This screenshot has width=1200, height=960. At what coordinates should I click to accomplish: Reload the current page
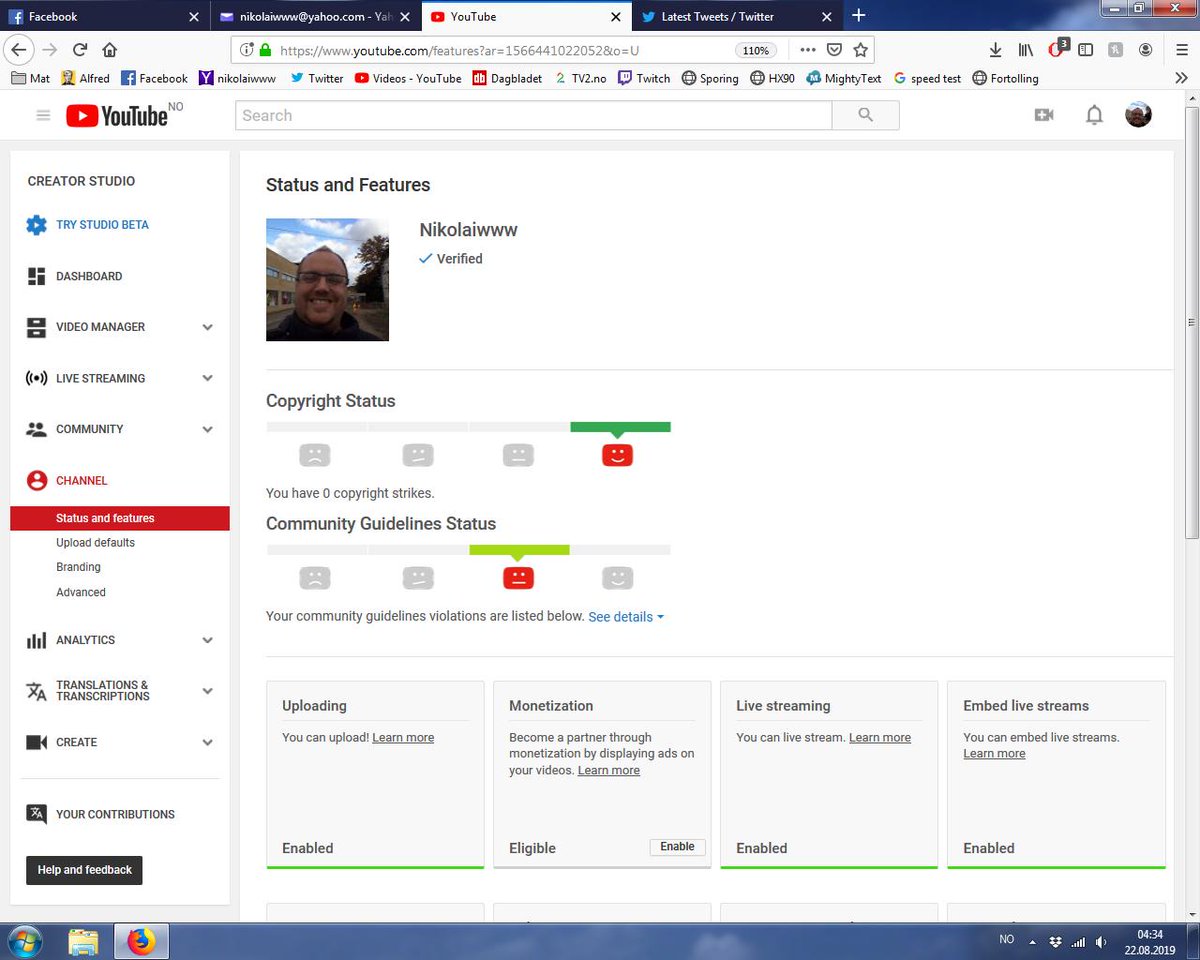tap(80, 50)
